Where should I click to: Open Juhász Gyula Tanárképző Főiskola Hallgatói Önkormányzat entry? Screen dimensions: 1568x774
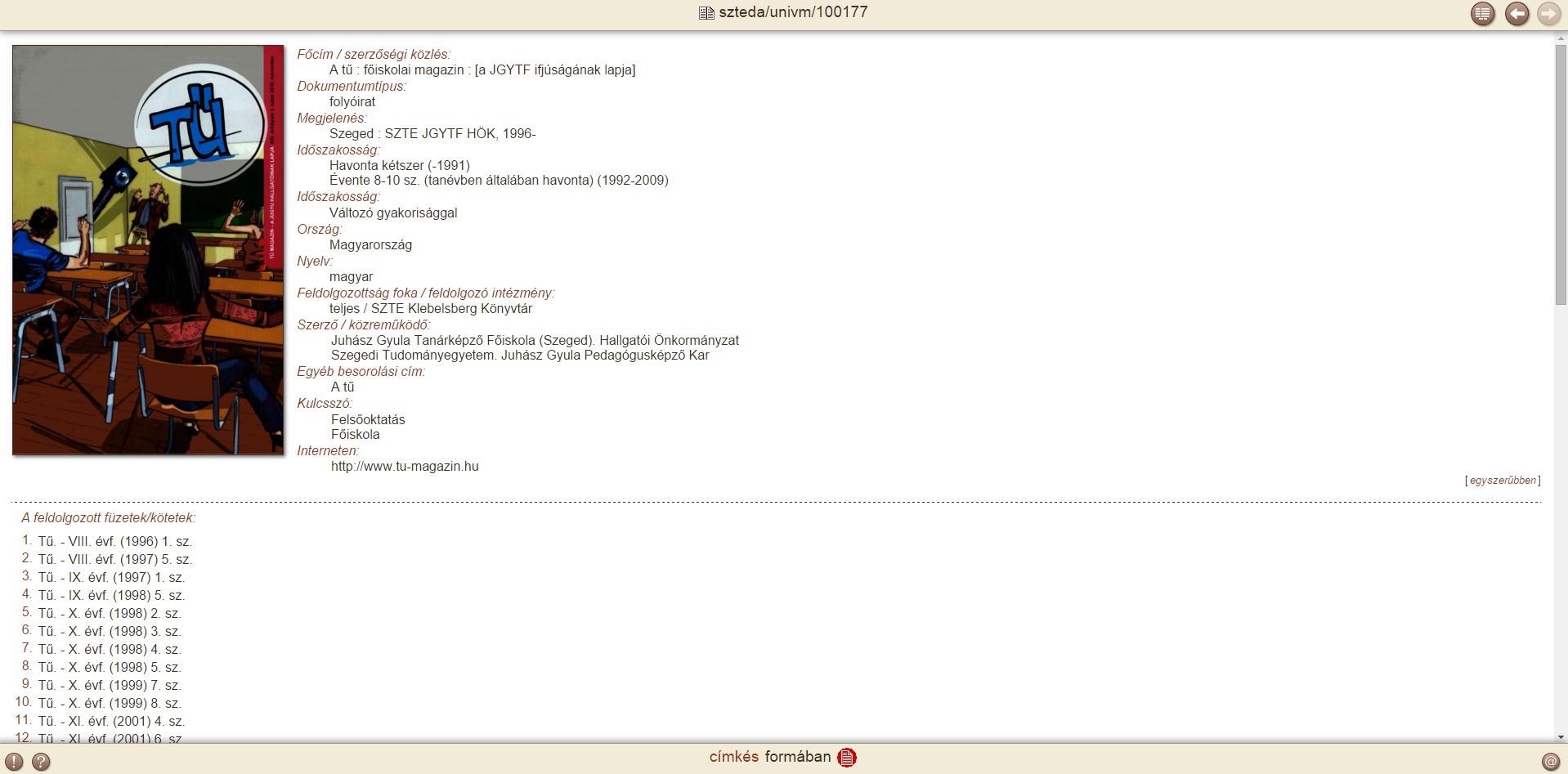point(535,340)
